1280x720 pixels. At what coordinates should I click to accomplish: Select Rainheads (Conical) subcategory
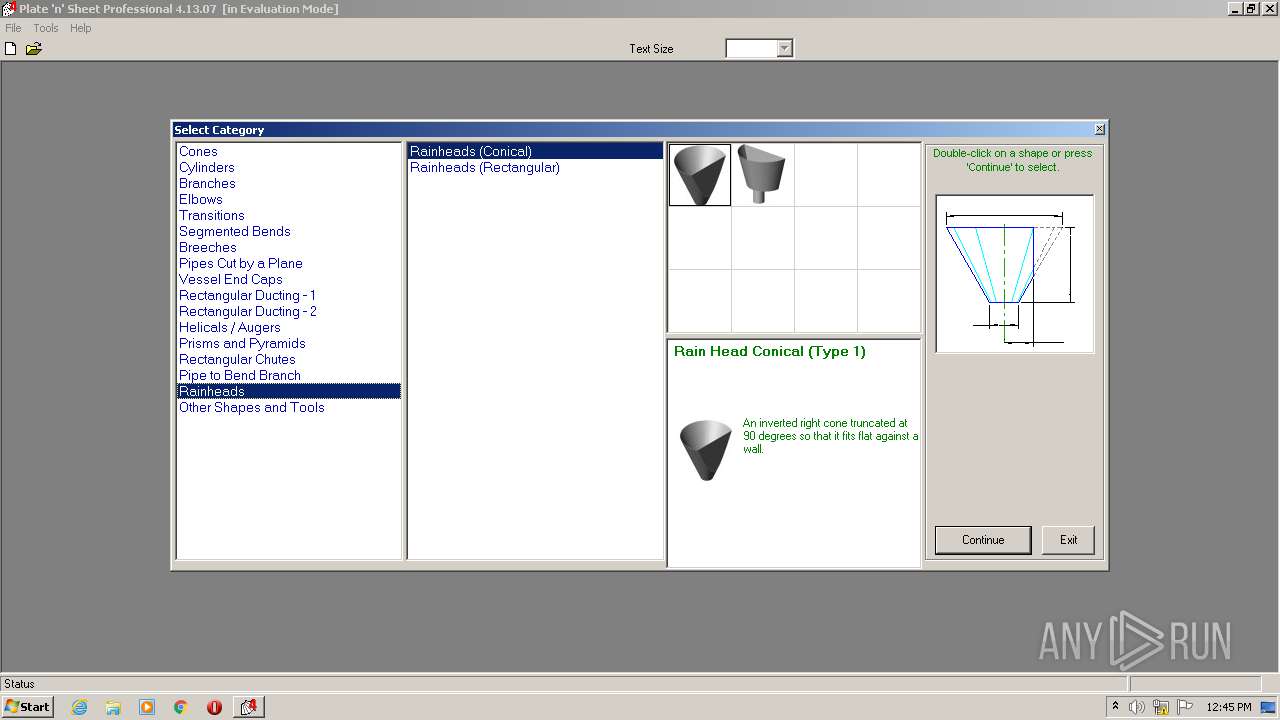pos(535,151)
